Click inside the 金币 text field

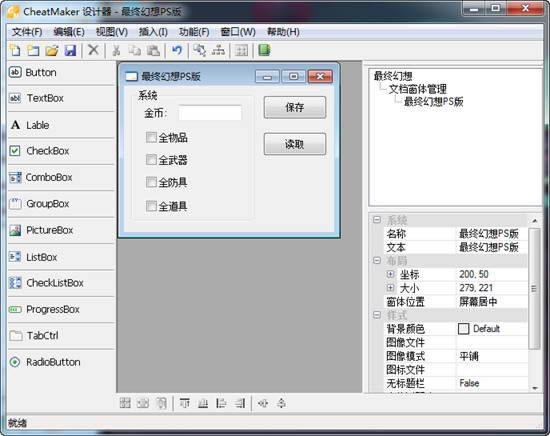click(x=210, y=113)
